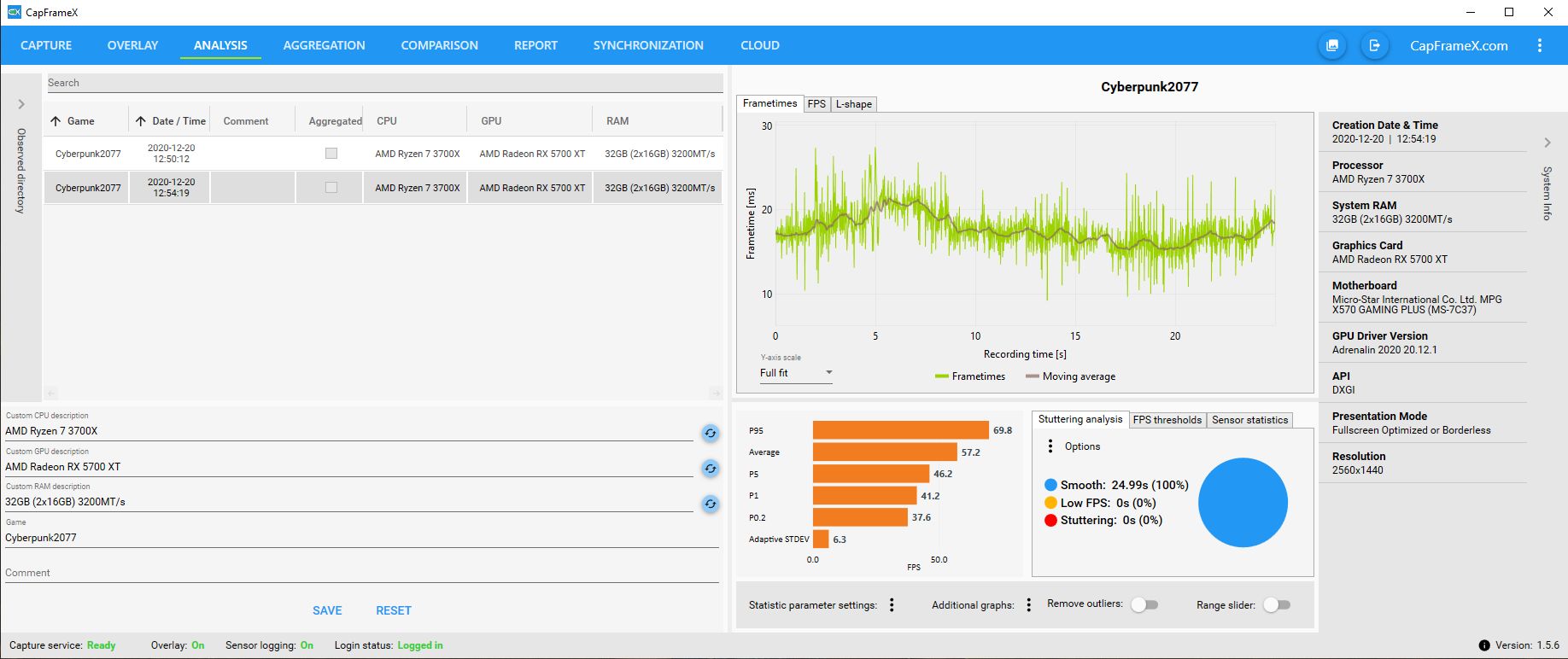Screen dimensions: 1568x659
Task: Open the AGGREGATION tab
Action: pos(324,45)
